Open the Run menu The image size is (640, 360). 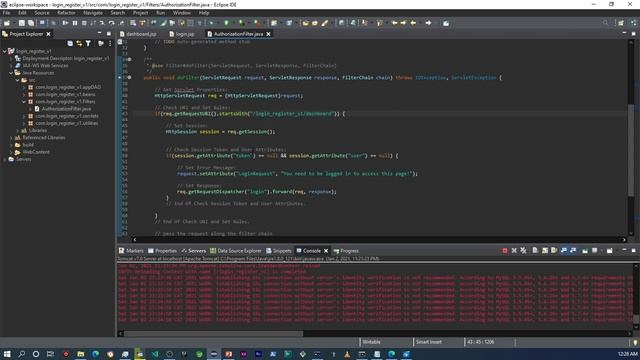tap(160, 13)
